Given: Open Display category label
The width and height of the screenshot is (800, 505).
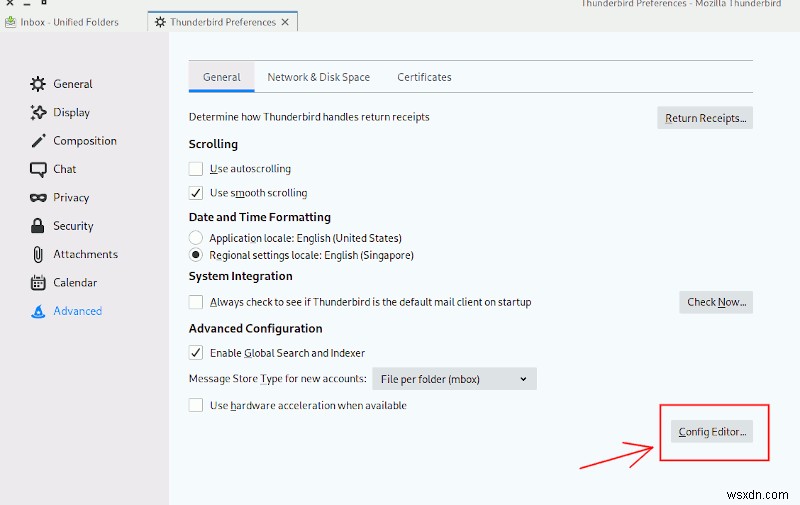Looking at the screenshot, I should click(71, 112).
